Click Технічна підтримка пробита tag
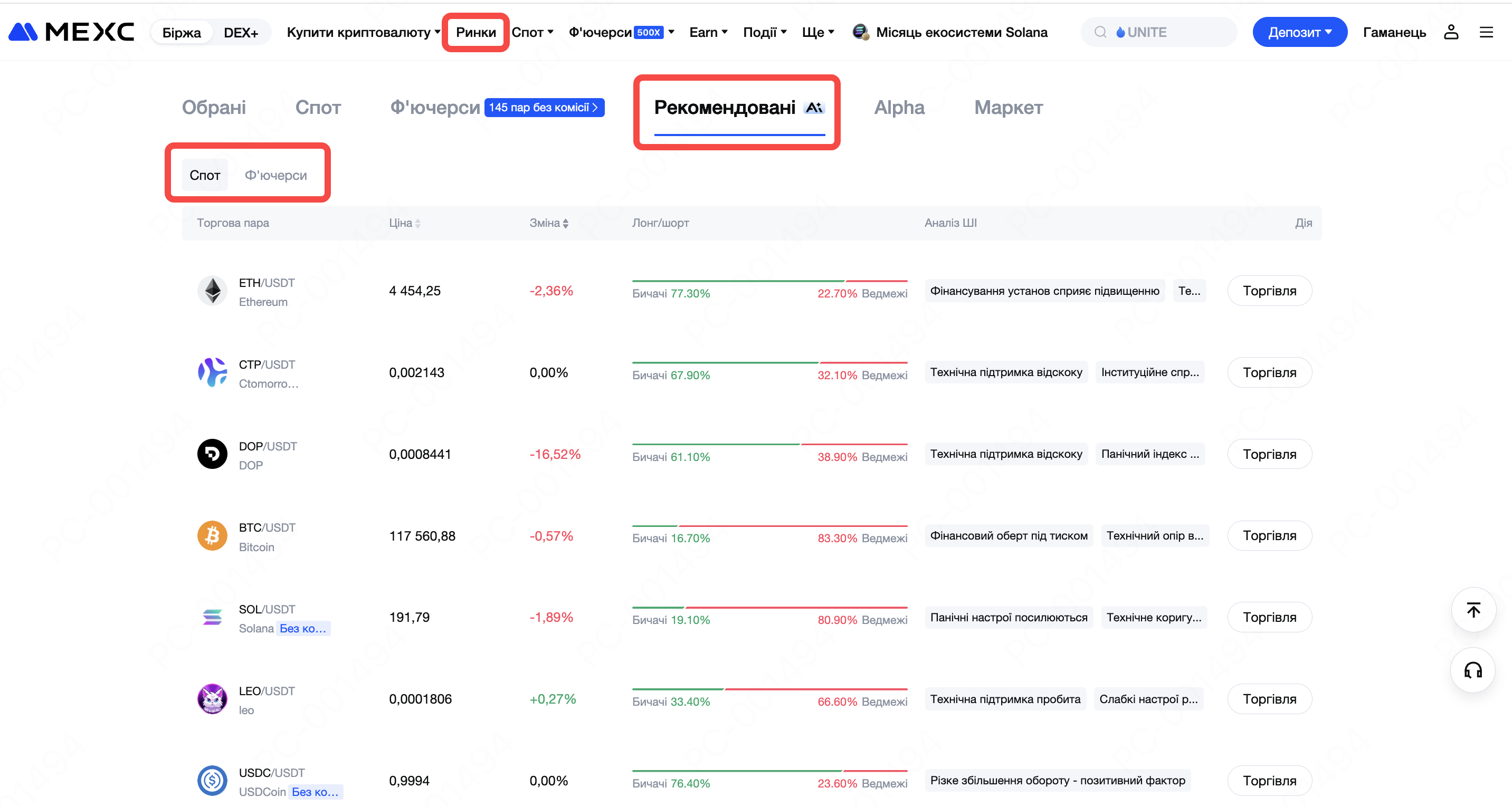This screenshot has width=1512, height=807. (x=1005, y=699)
